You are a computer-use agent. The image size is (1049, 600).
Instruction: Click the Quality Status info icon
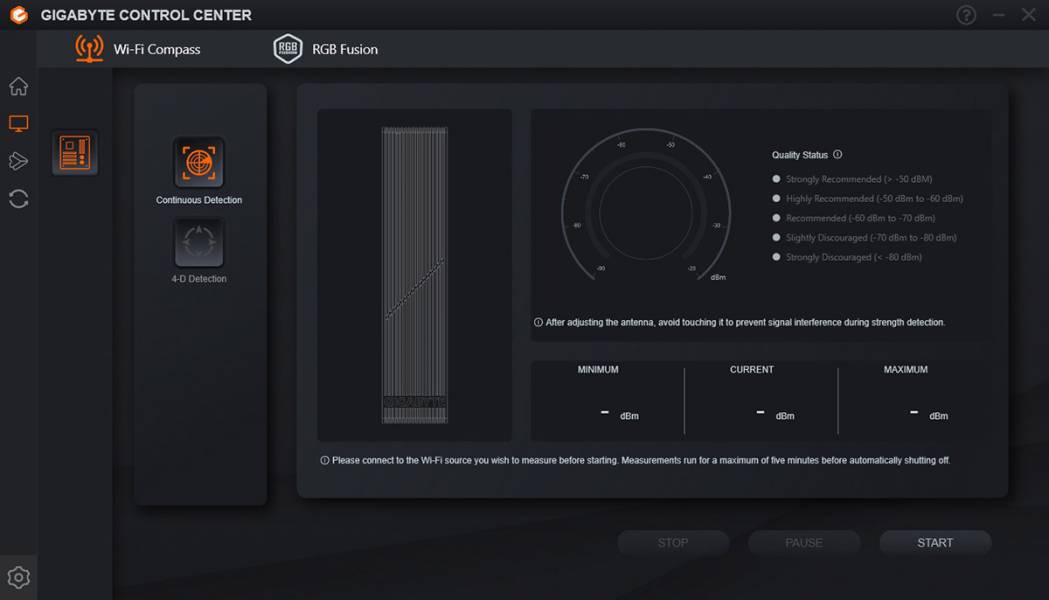(838, 155)
